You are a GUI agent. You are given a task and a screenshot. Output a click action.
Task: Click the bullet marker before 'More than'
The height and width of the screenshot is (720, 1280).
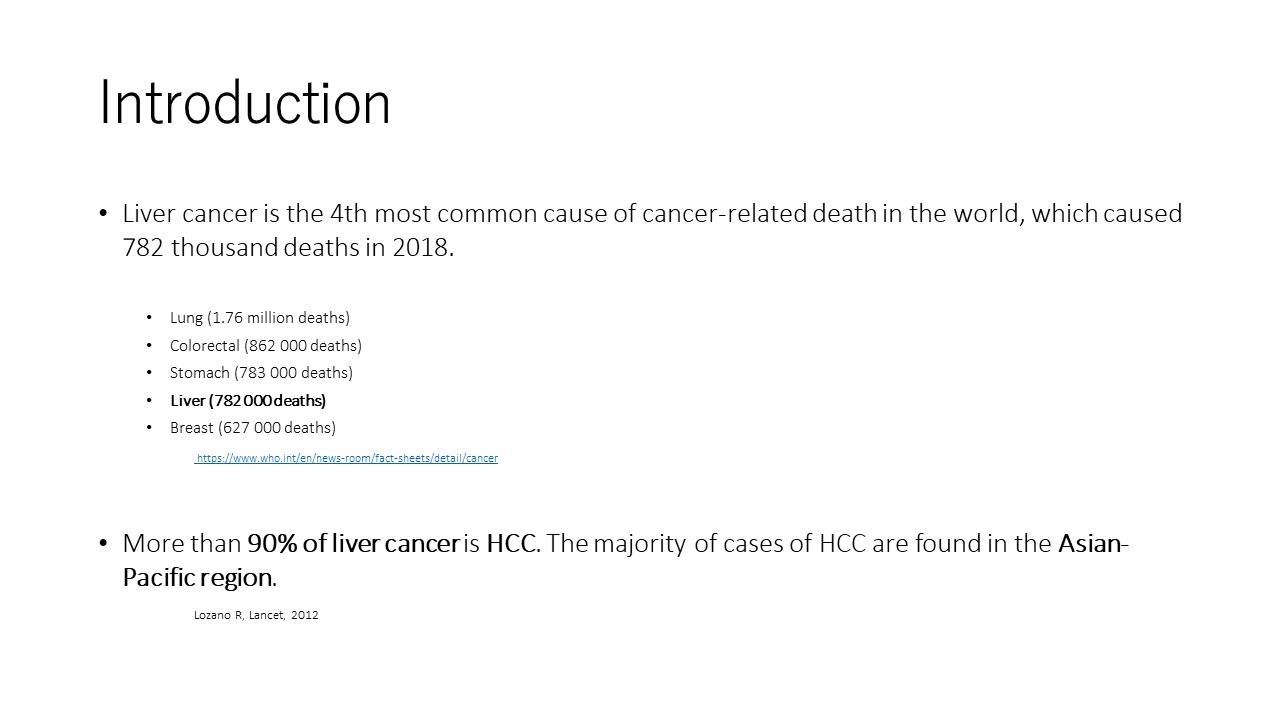coord(103,544)
